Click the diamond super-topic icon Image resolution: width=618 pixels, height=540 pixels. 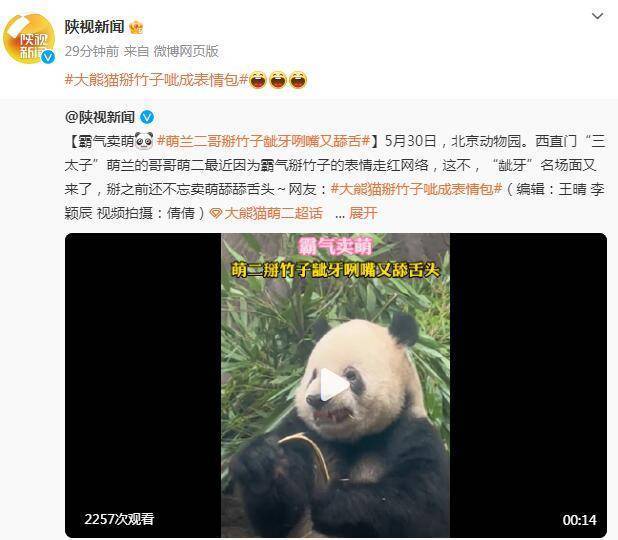(216, 213)
